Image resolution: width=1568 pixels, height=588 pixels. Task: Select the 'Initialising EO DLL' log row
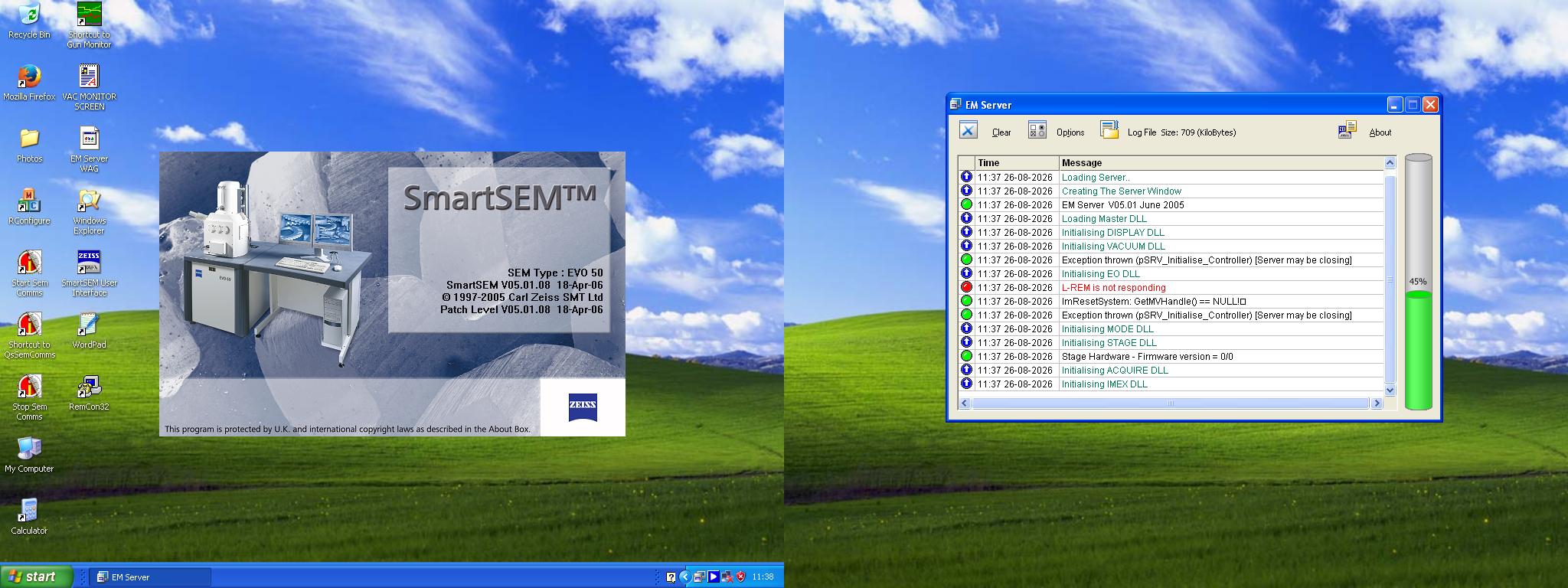pos(1171,273)
